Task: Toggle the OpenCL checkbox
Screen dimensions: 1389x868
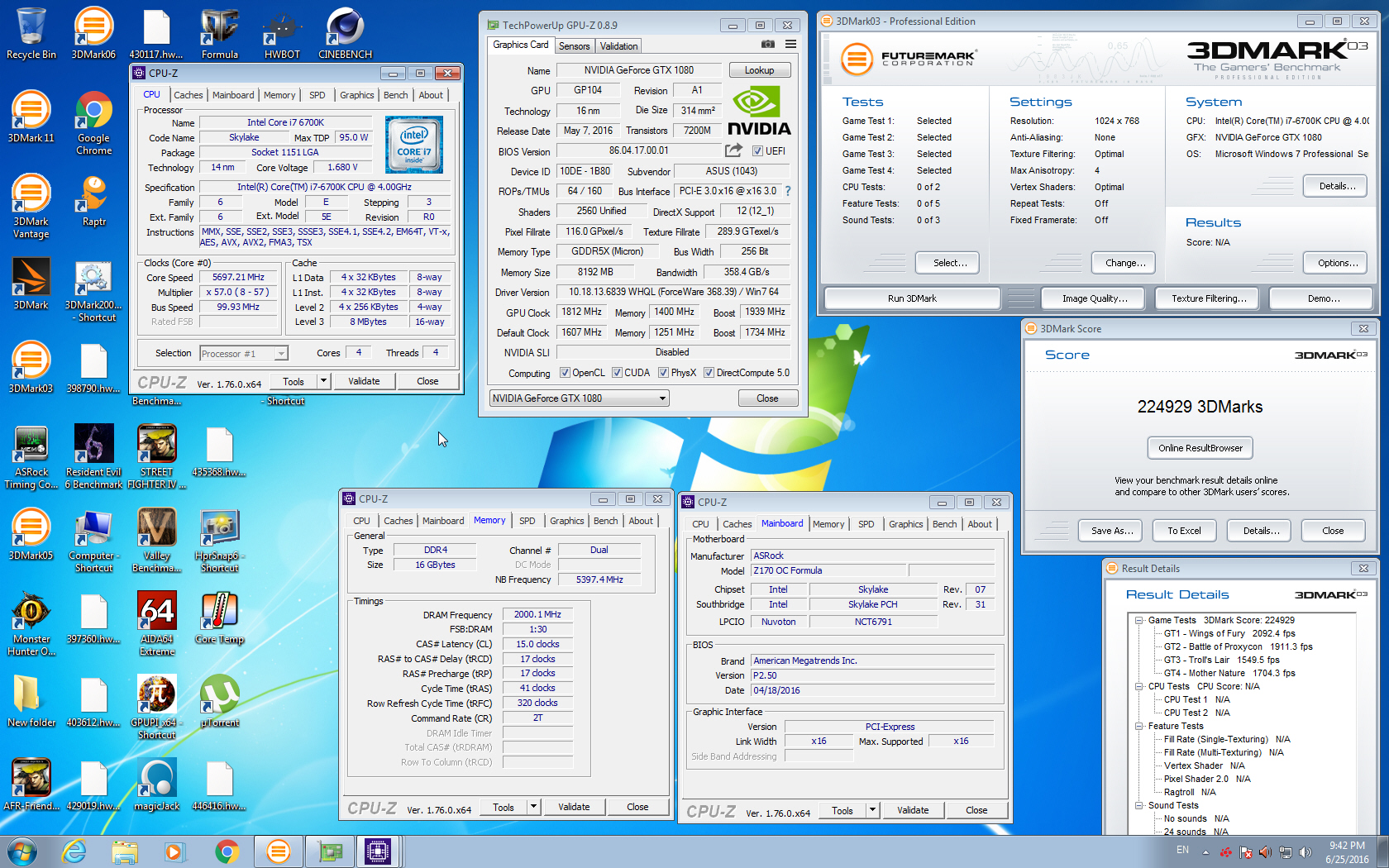Action: pyautogui.click(x=565, y=373)
